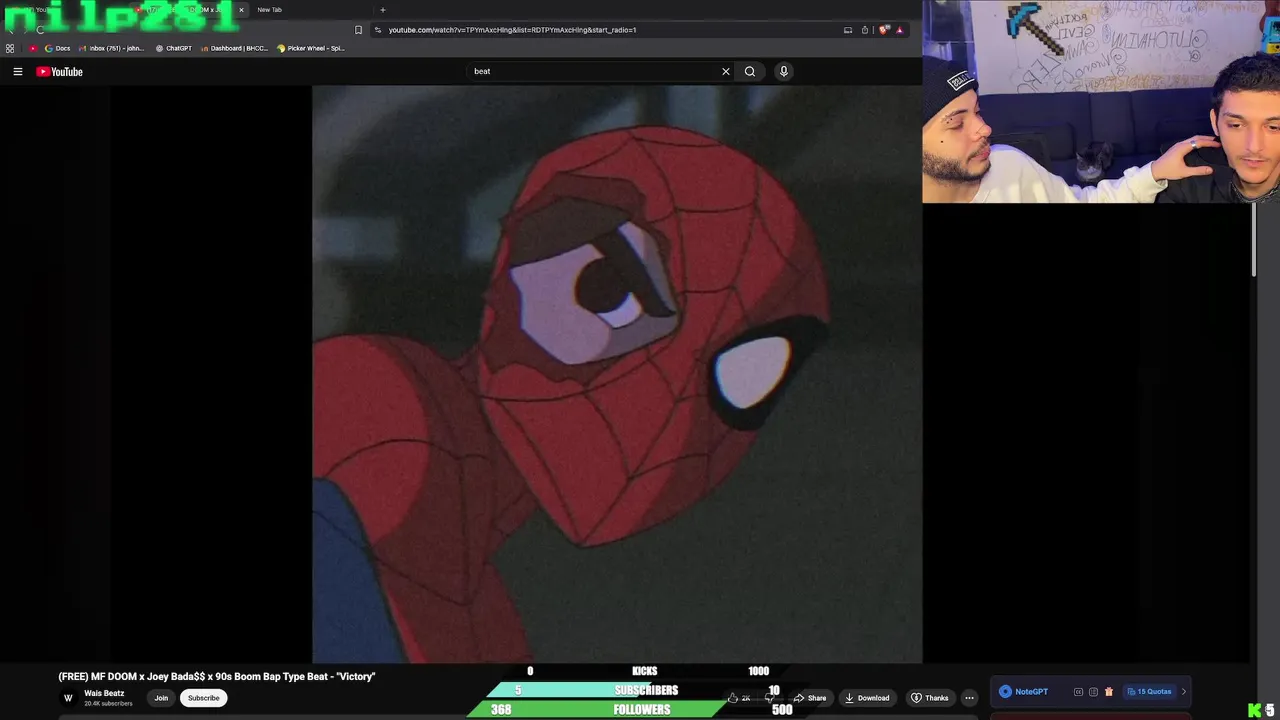
Task: Start voice search with the microphone icon
Action: (784, 71)
